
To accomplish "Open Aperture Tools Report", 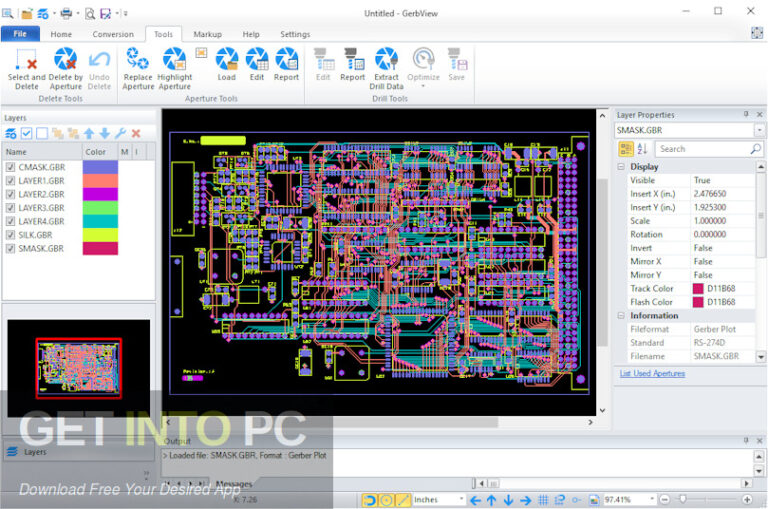I will click(x=286, y=64).
